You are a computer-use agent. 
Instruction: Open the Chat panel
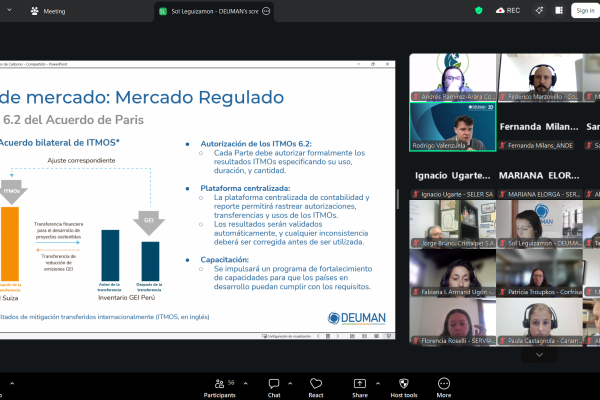274,388
